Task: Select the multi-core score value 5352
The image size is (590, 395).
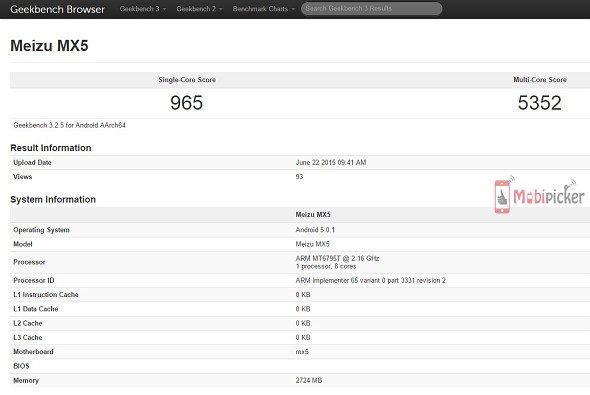Action: pyautogui.click(x=540, y=103)
